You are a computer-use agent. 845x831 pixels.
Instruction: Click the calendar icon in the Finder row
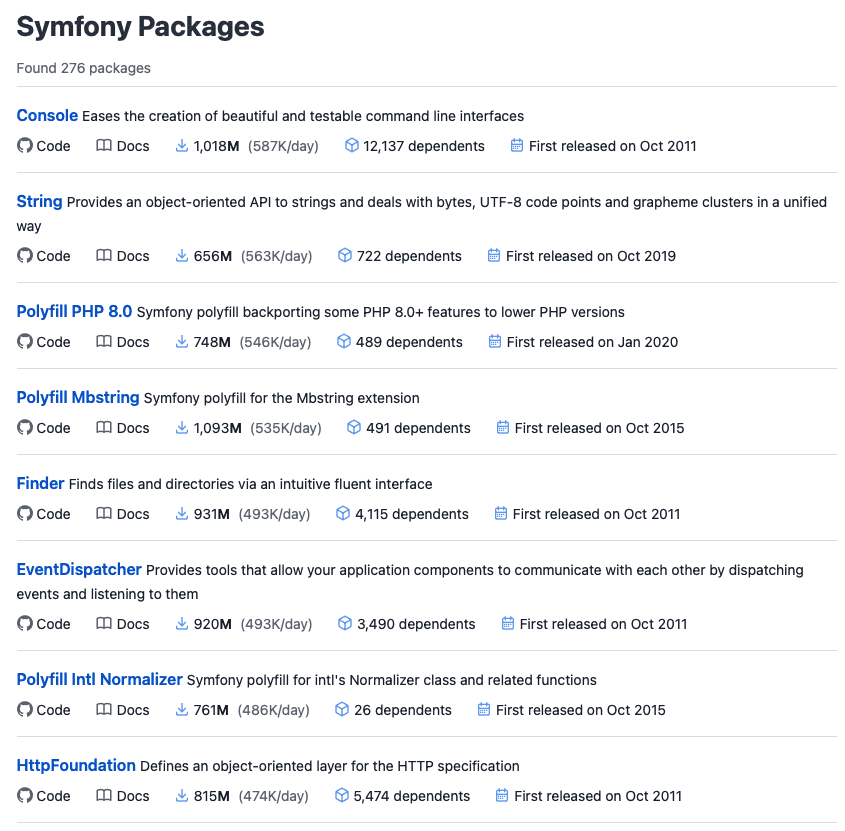(x=501, y=514)
